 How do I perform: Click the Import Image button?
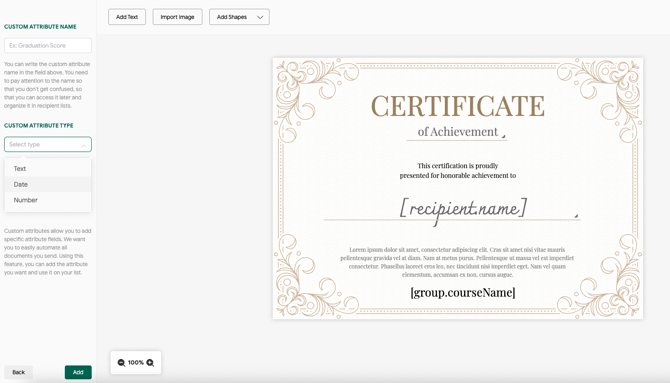[x=177, y=17]
